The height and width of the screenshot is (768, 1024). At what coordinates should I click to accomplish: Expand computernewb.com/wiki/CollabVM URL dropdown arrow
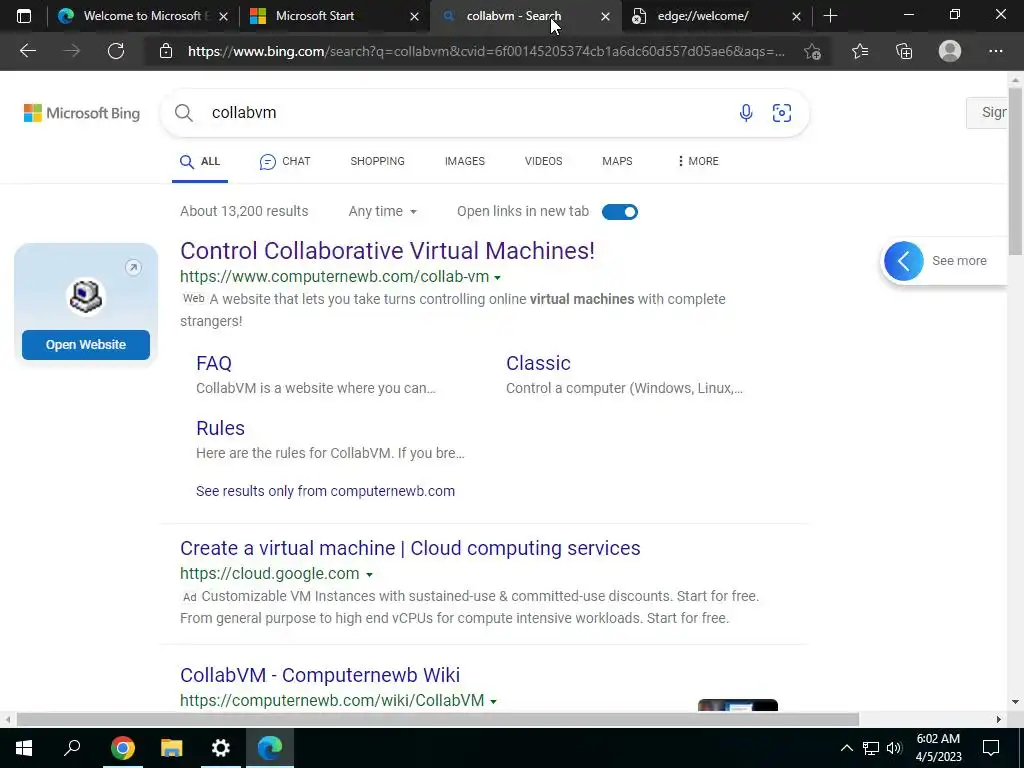click(x=494, y=701)
